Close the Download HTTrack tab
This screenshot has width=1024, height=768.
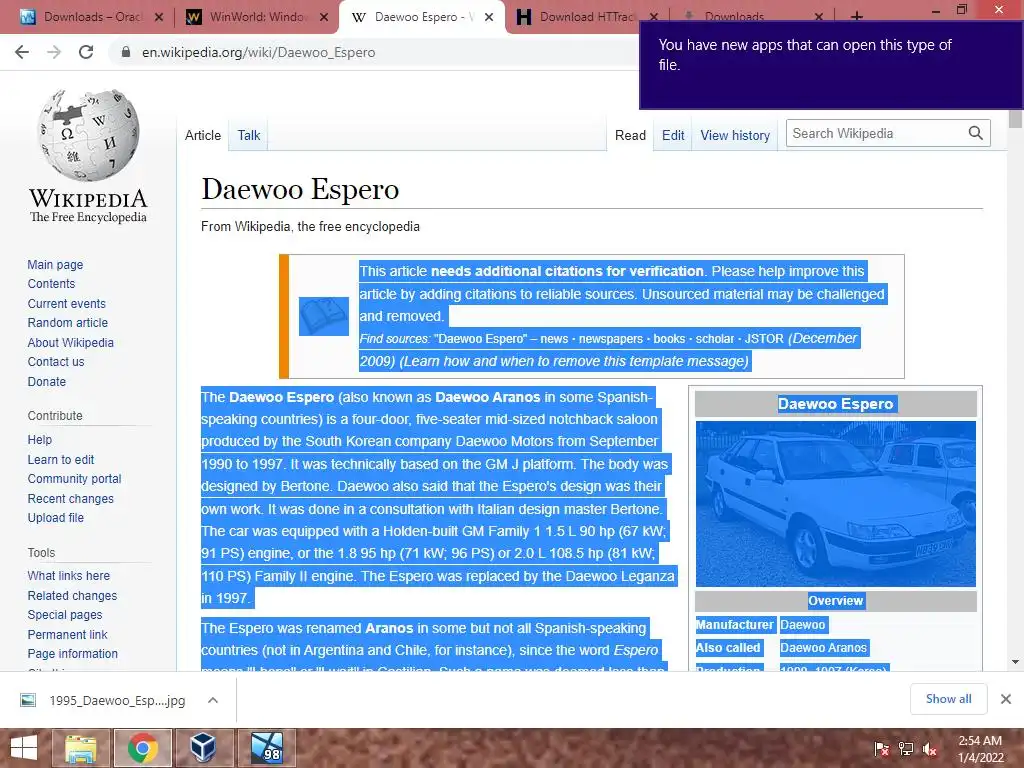tap(654, 17)
